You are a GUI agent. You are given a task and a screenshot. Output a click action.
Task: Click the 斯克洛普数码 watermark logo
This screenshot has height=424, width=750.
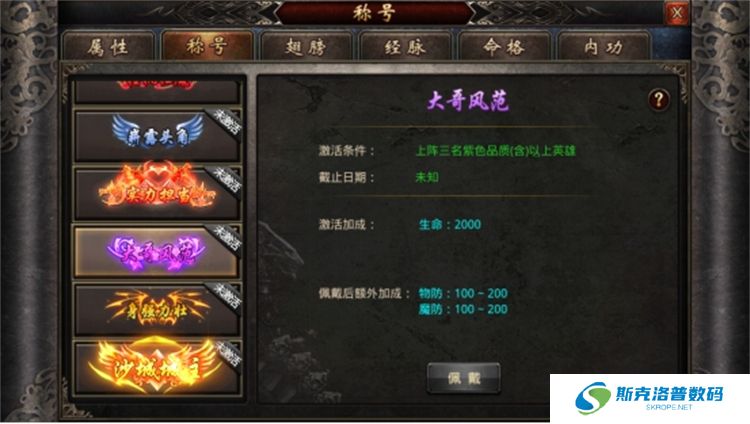650,398
